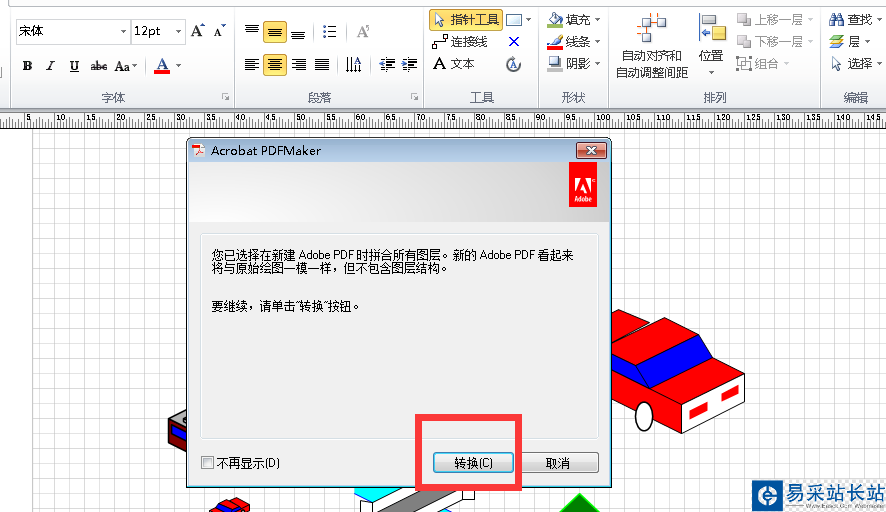886x512 pixels.
Task: Center align paragraph
Action: 275,65
